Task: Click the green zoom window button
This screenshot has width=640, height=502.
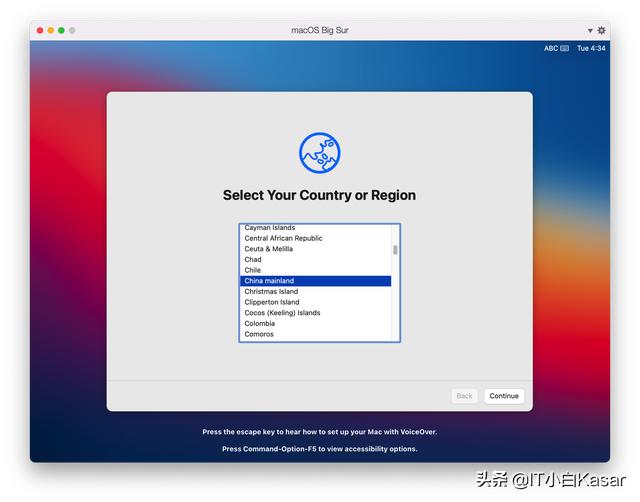Action: coord(61,30)
